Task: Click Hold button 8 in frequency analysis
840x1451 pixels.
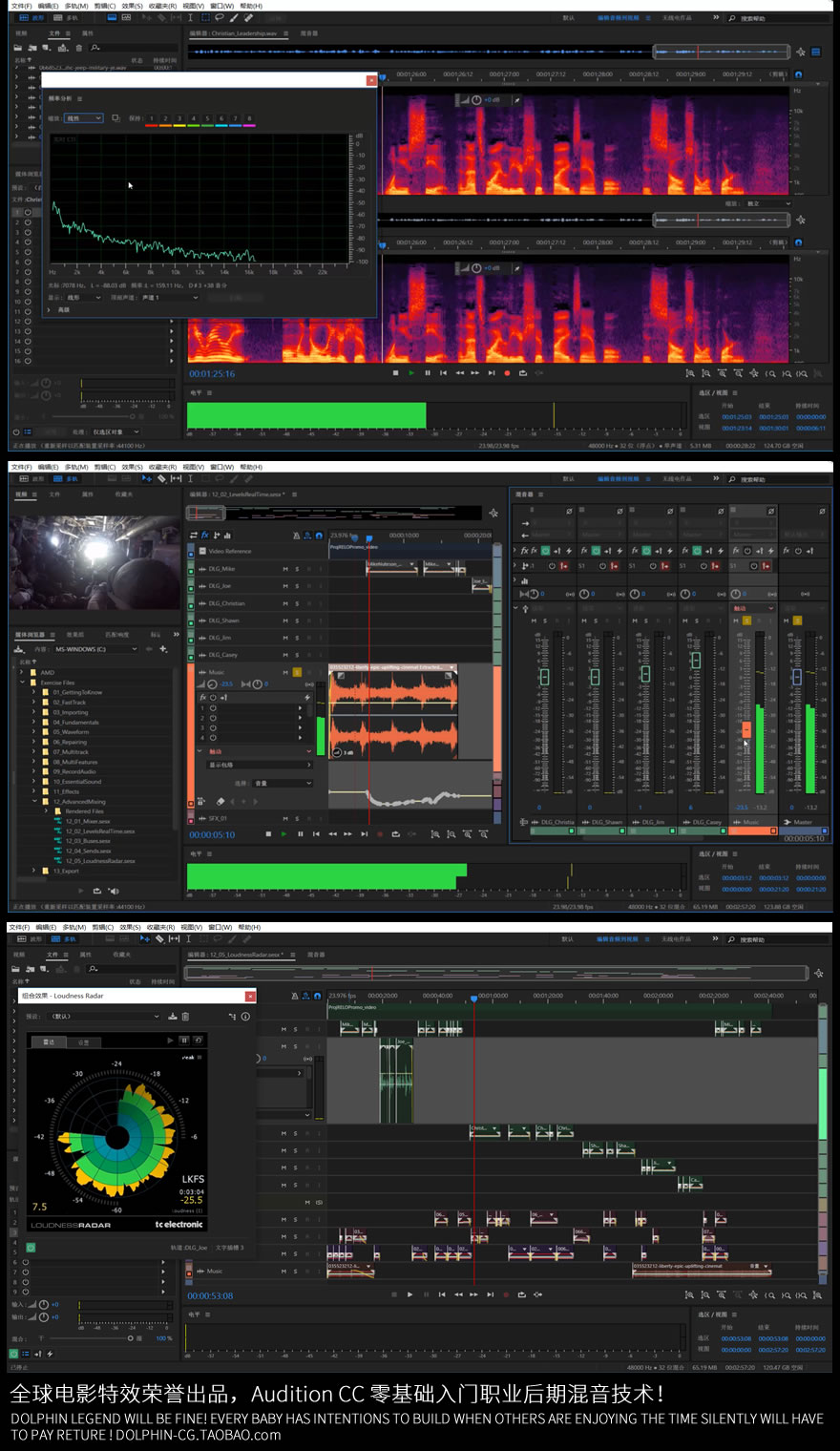Action: tap(249, 119)
